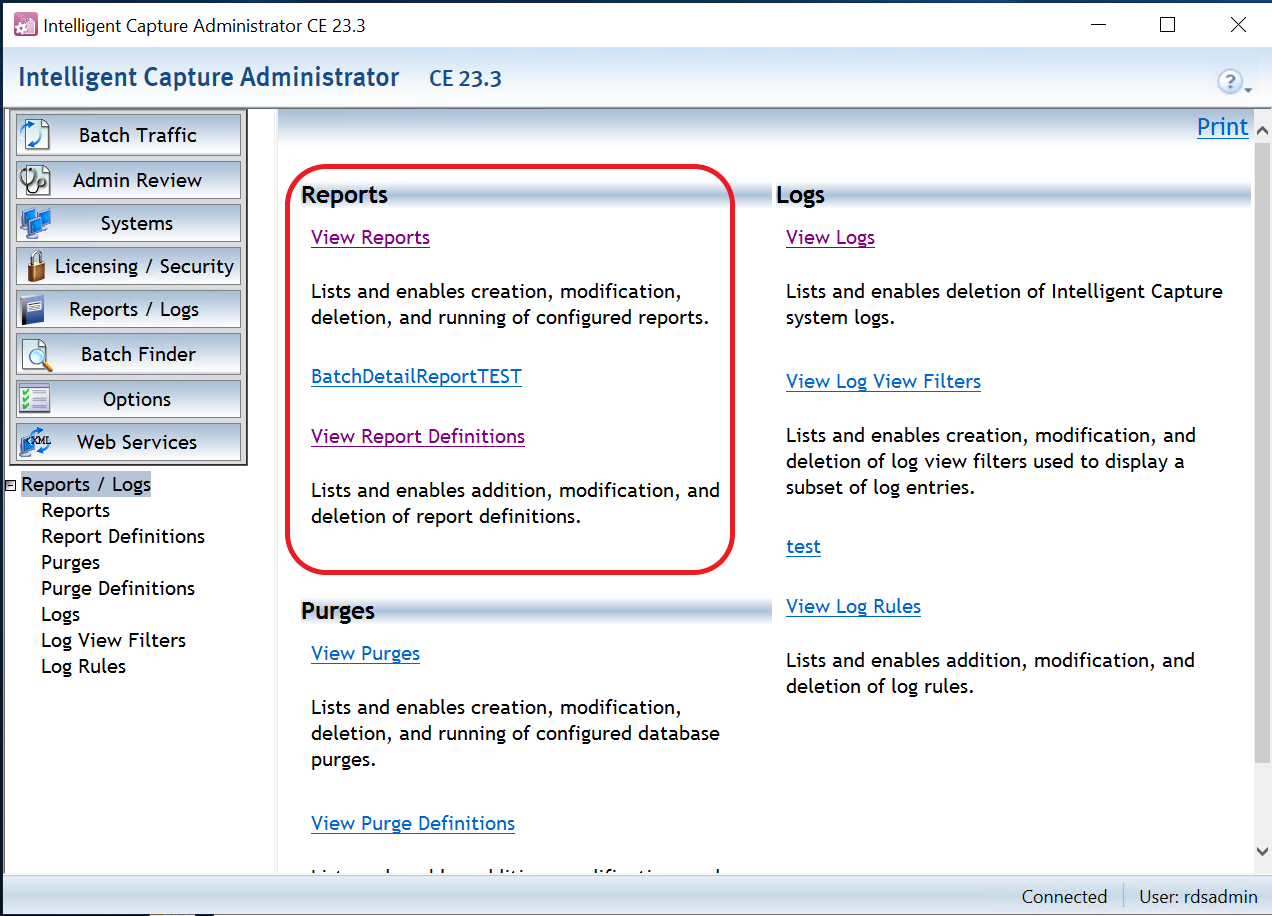
Task: Minimize the application window
Action: coord(1097,25)
